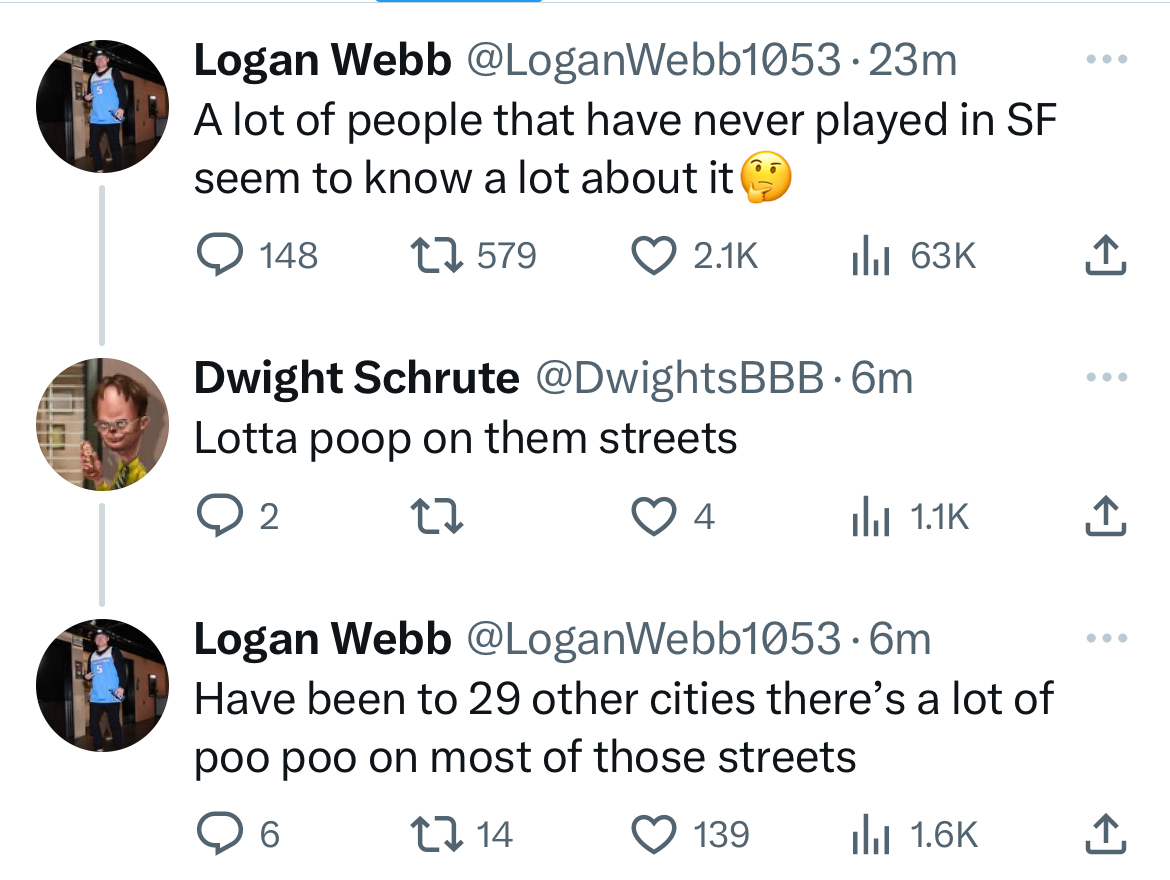Retweet the tweet about playing in SF

436,257
